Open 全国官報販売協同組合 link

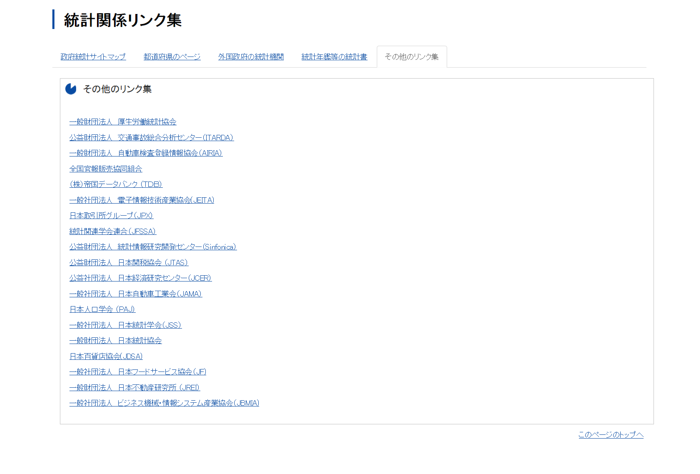tap(105, 169)
